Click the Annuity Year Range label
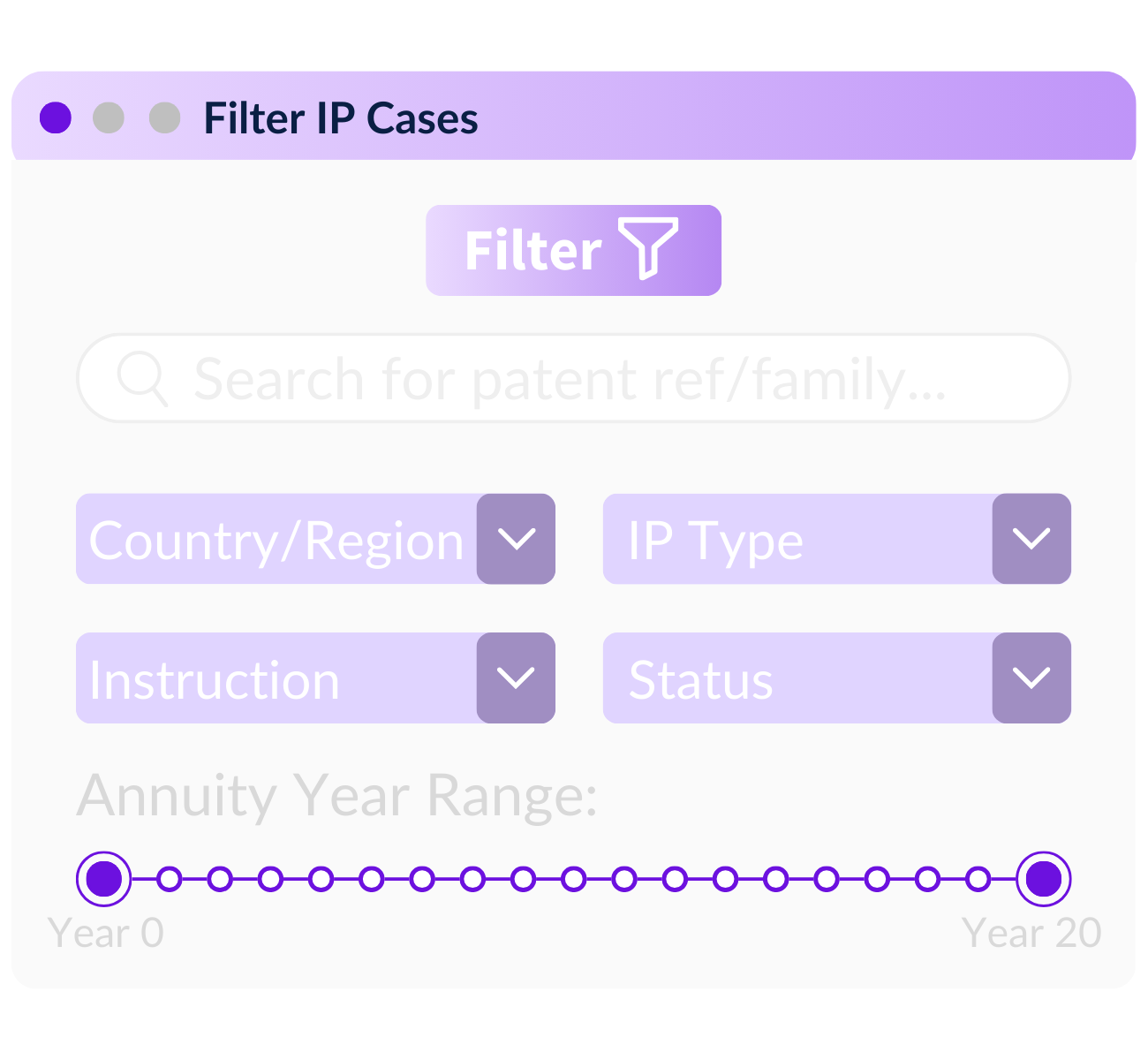 point(337,795)
